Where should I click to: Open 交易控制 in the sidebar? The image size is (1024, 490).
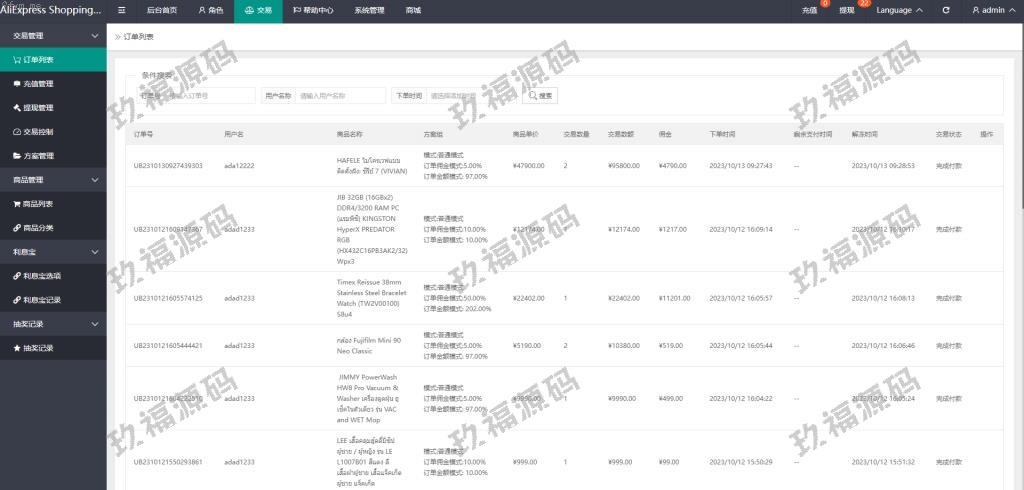pos(53,131)
